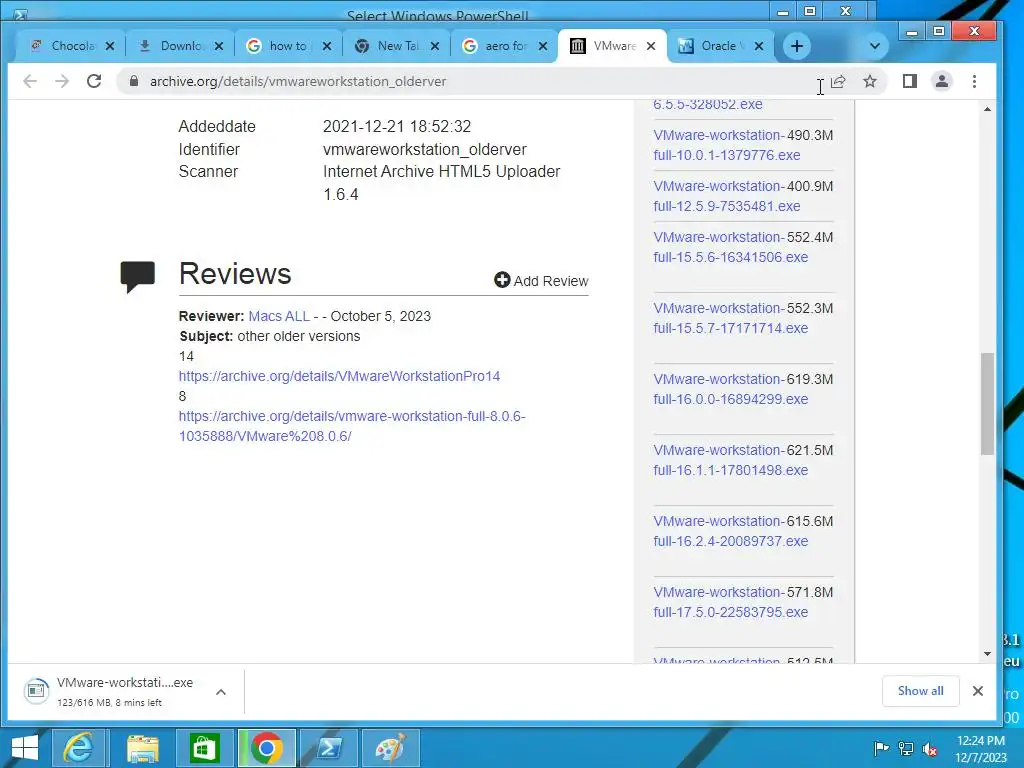Image resolution: width=1024 pixels, height=768 pixels.
Task: Open the vmware-workstation-full-8.0.6 archive link
Action: (352, 426)
